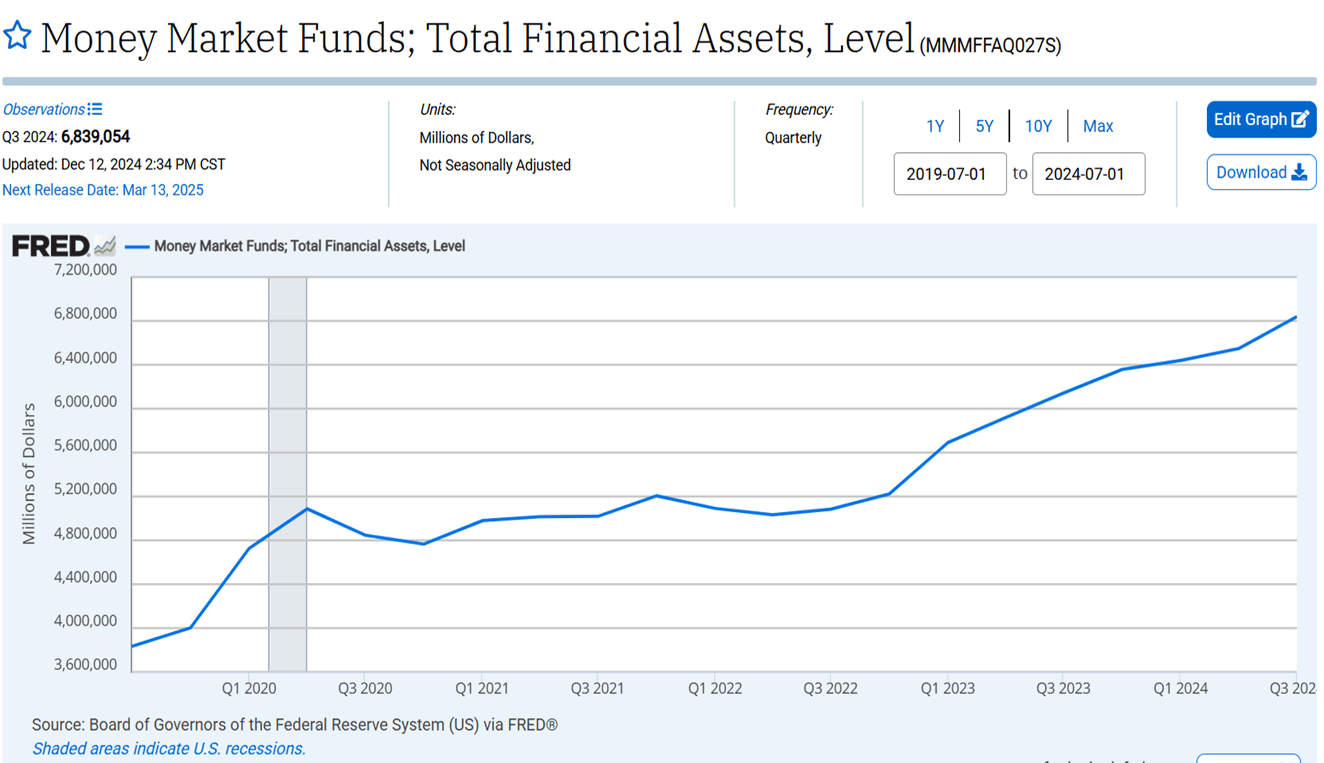Switch to the 10Y time range

tap(1038, 126)
